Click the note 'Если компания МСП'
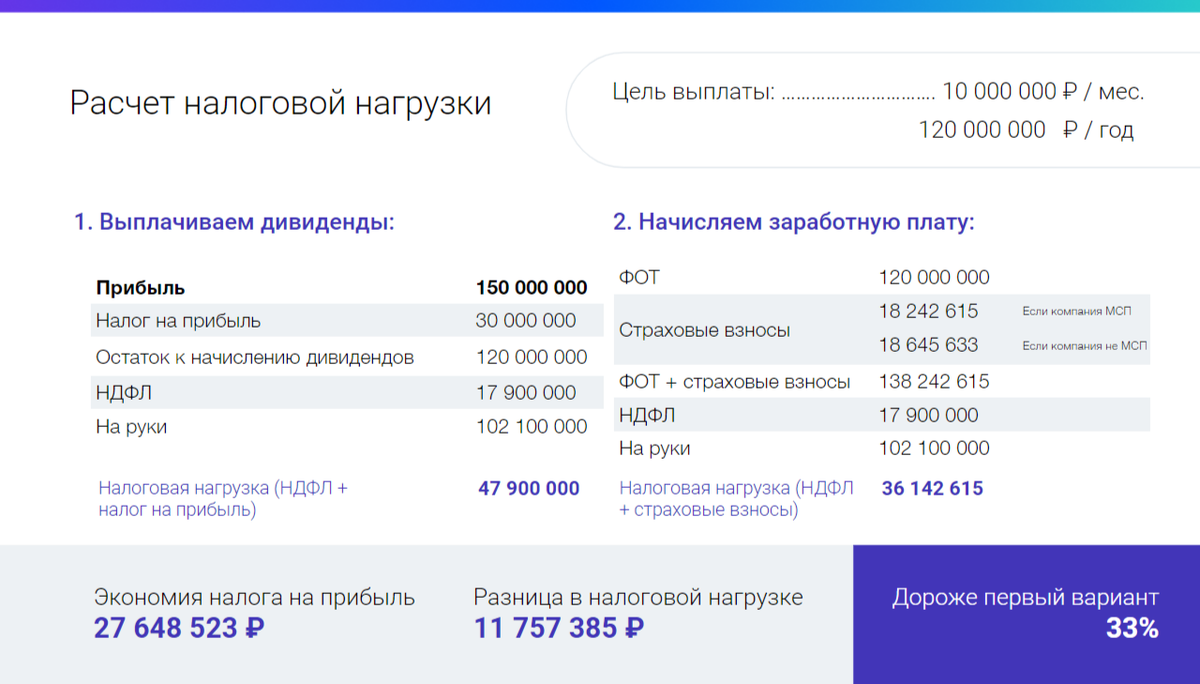Viewport: 1200px width, 684px height. [1077, 312]
